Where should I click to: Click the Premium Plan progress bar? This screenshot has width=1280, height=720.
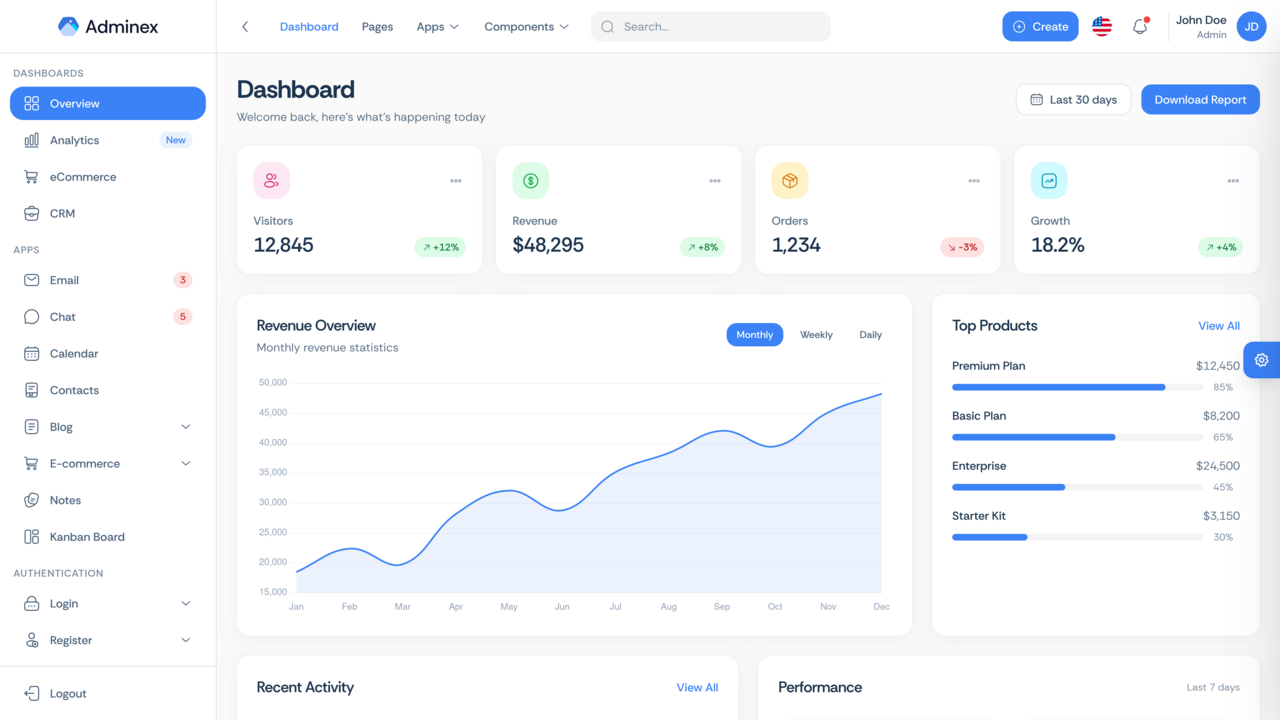pos(1078,387)
